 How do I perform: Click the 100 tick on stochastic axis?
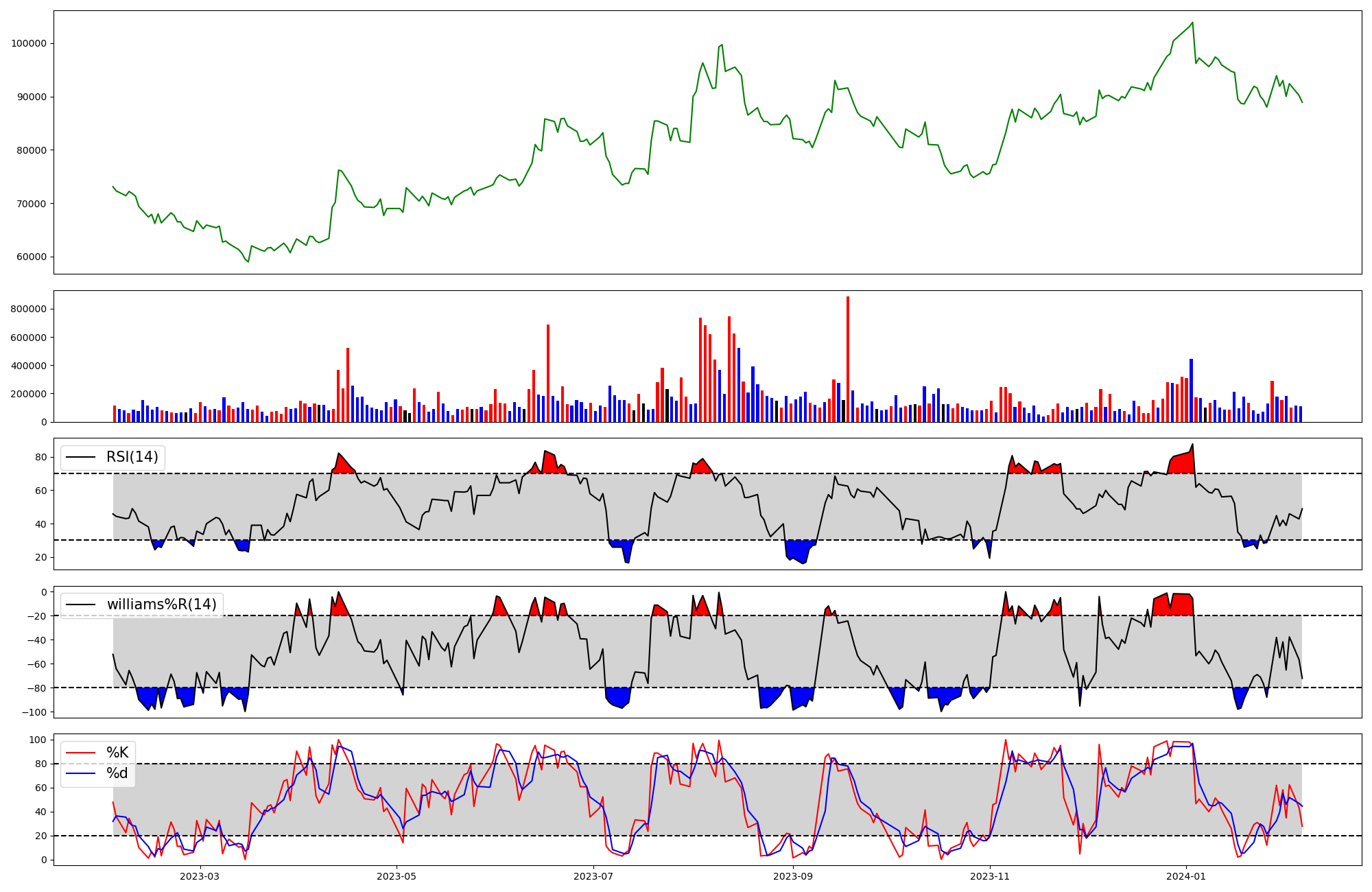pyautogui.click(x=39, y=740)
